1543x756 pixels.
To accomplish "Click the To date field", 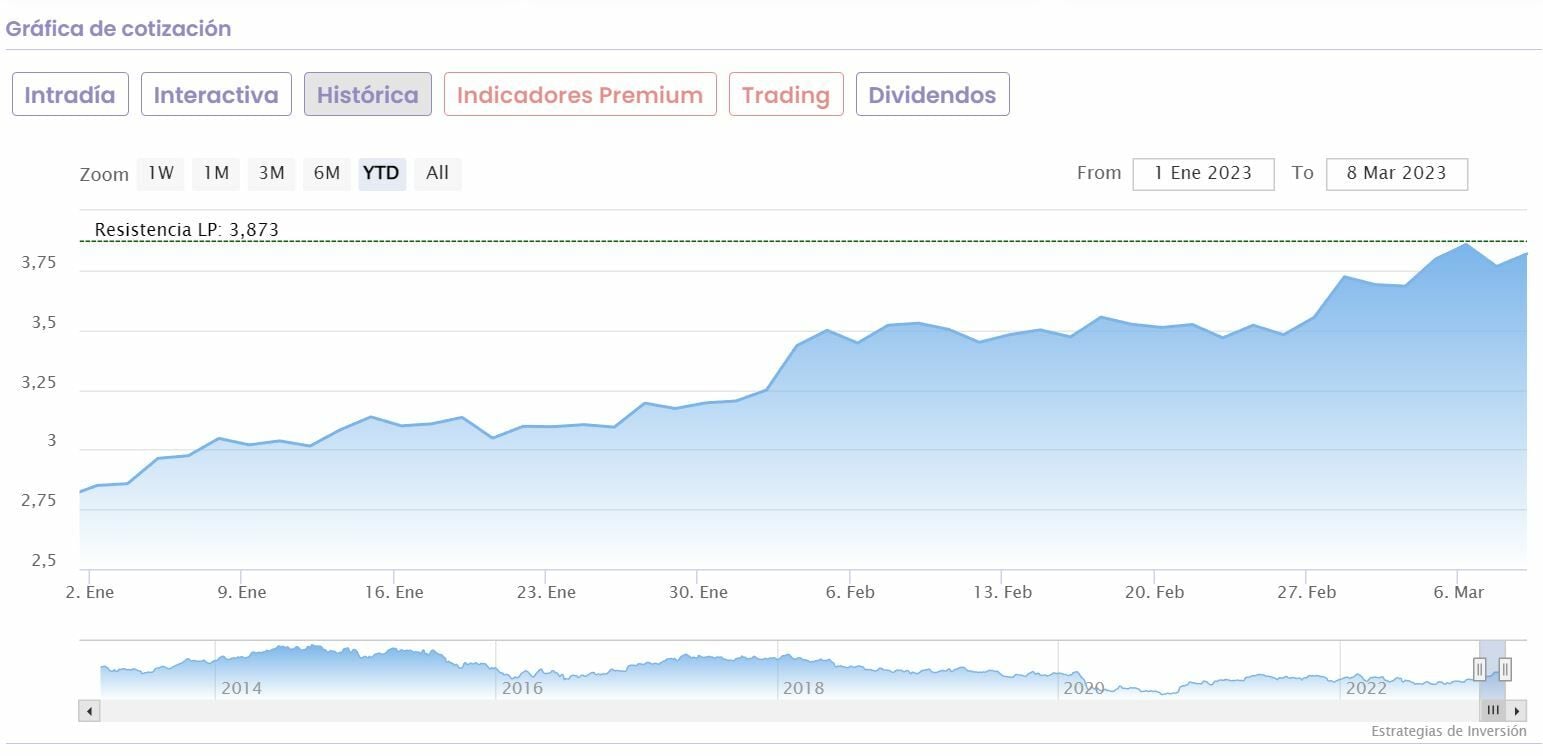I will click(1396, 173).
